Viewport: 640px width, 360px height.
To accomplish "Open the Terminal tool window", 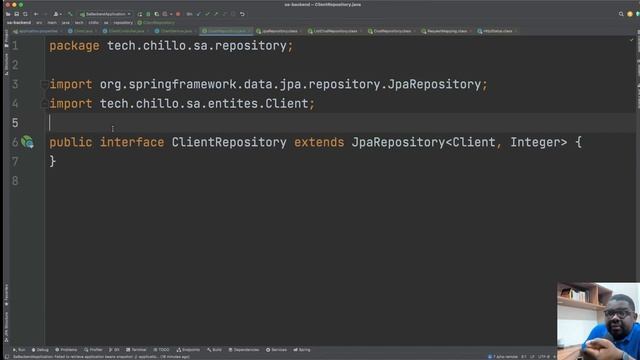I will coord(136,350).
